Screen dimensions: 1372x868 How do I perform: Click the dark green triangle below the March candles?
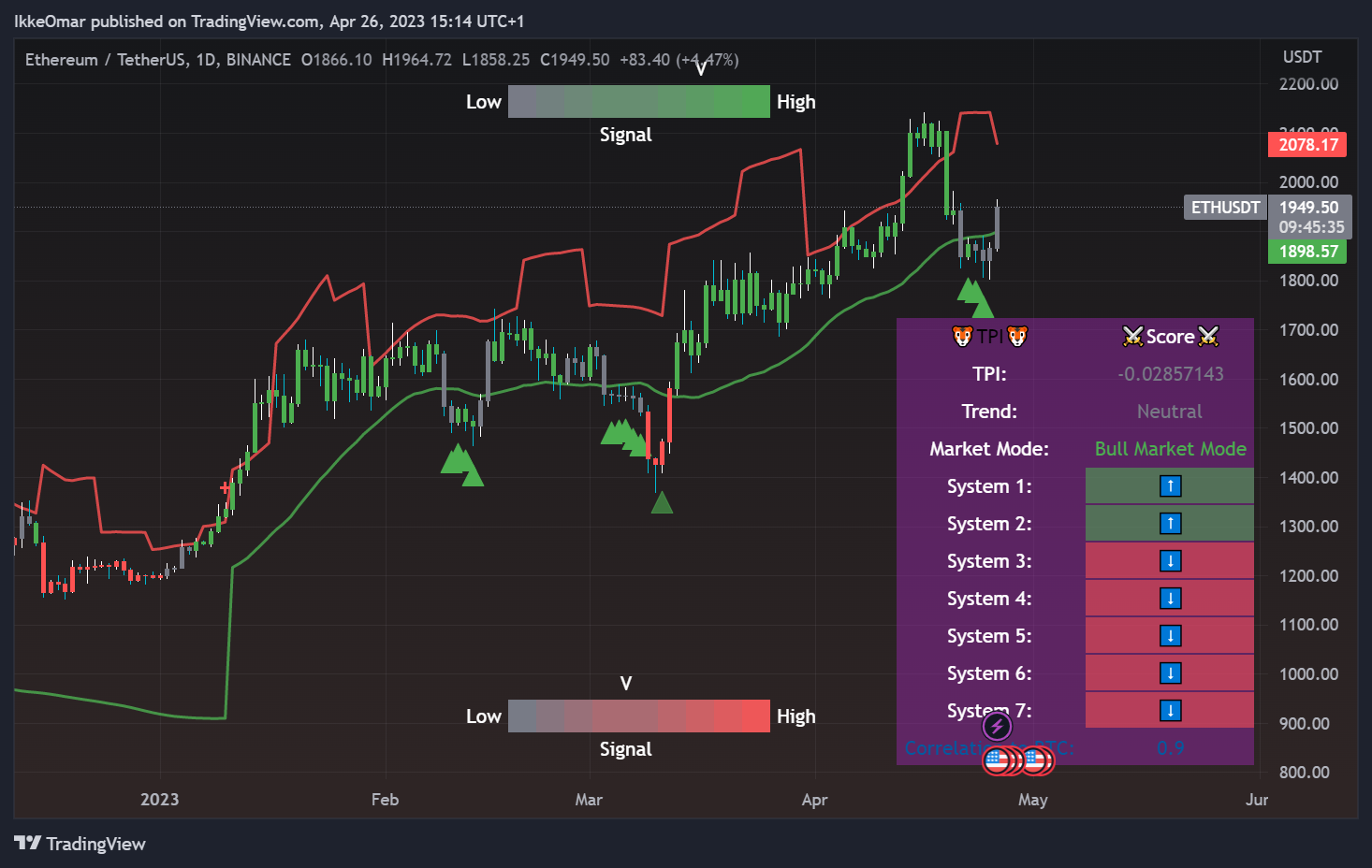point(662,502)
